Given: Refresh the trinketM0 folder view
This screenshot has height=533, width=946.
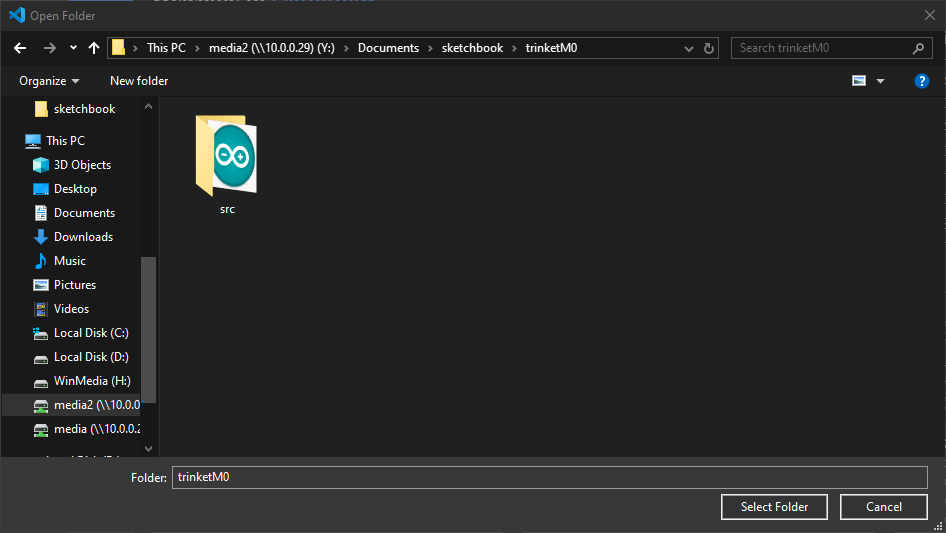Looking at the screenshot, I should [709, 48].
